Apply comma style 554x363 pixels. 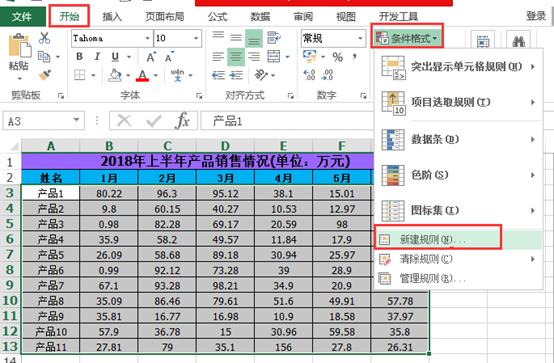(x=354, y=57)
